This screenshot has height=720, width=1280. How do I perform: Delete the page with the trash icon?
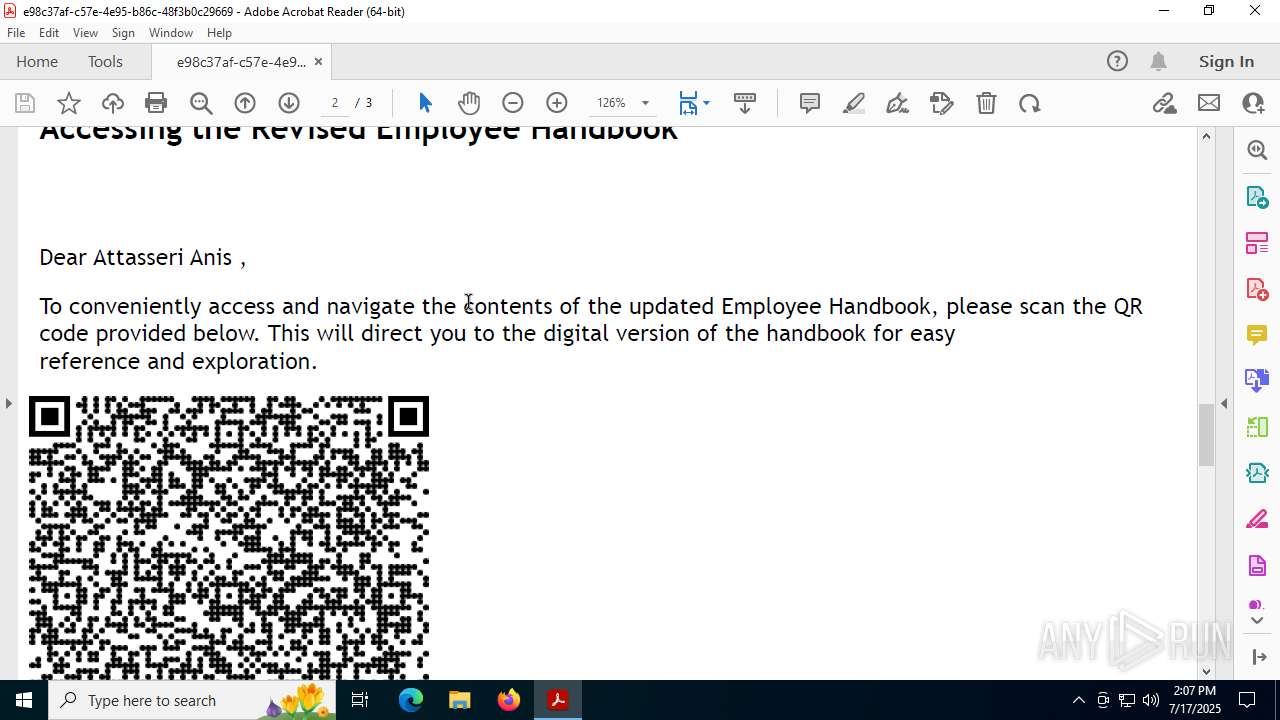(986, 103)
